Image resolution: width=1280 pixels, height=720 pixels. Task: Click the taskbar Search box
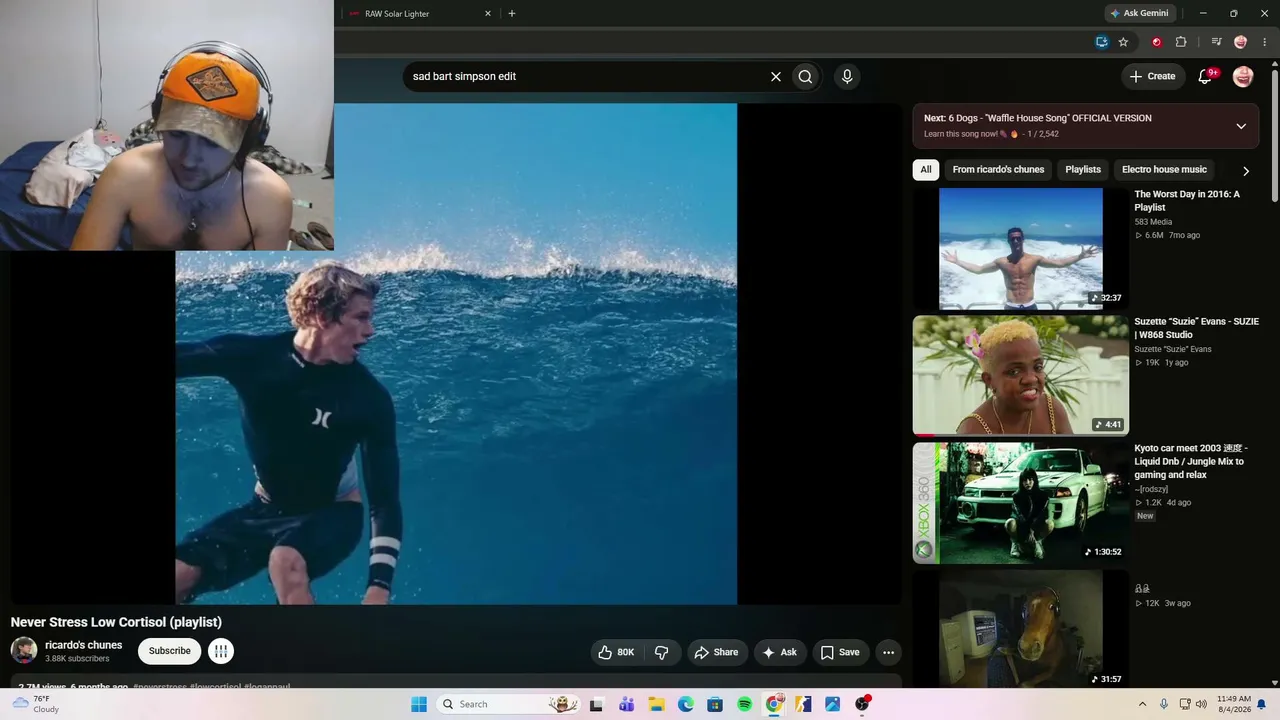(509, 704)
